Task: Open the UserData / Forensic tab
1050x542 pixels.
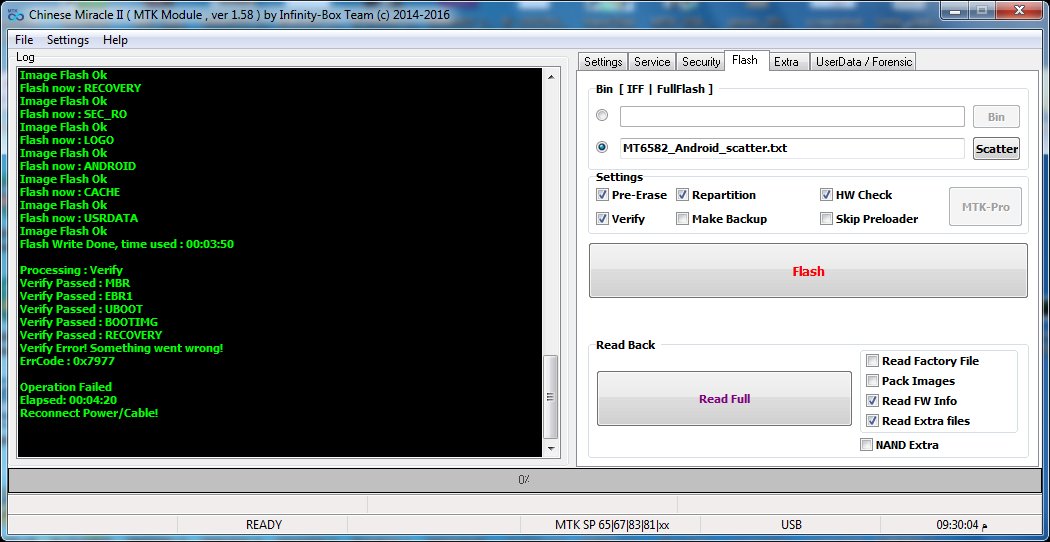Action: [x=863, y=62]
